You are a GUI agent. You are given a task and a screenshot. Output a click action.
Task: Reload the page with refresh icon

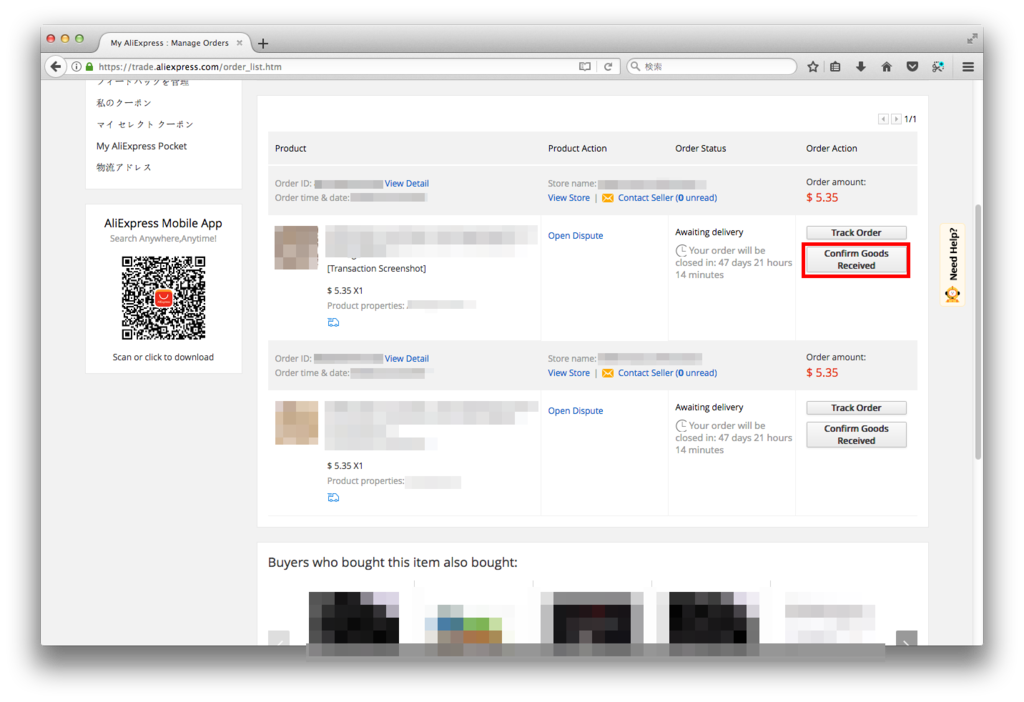[608, 67]
